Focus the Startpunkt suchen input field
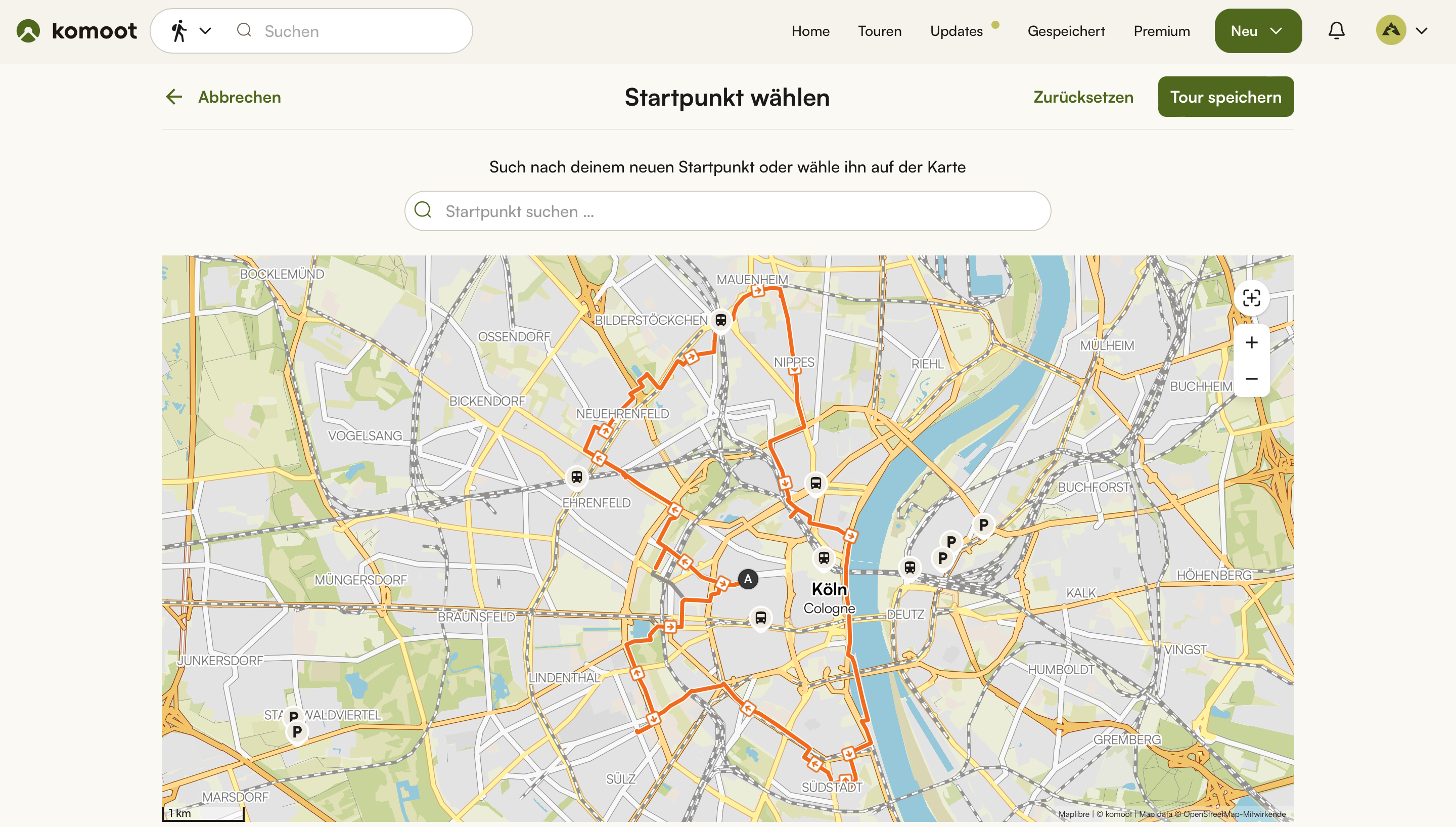The width and height of the screenshot is (1456, 827). 738,211
